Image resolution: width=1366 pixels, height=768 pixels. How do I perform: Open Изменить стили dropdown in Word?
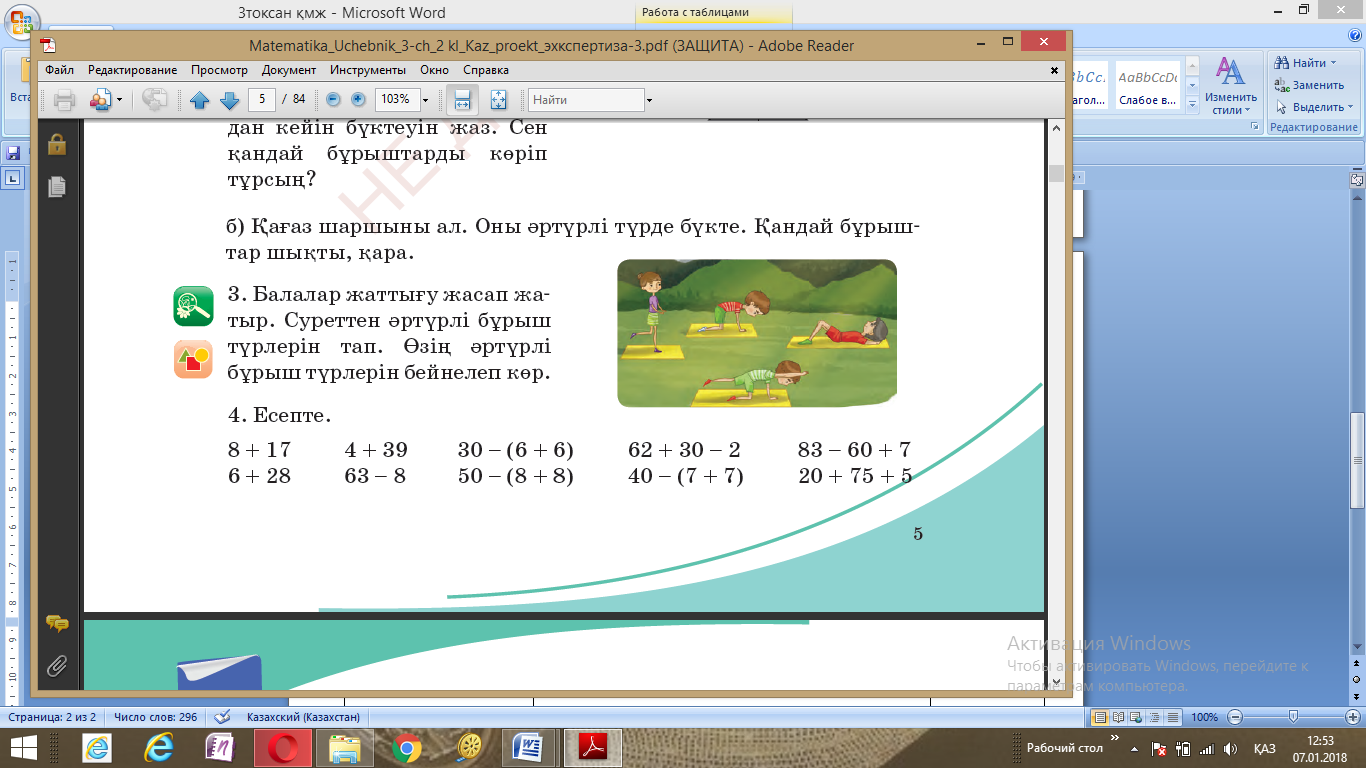pyautogui.click(x=1230, y=86)
